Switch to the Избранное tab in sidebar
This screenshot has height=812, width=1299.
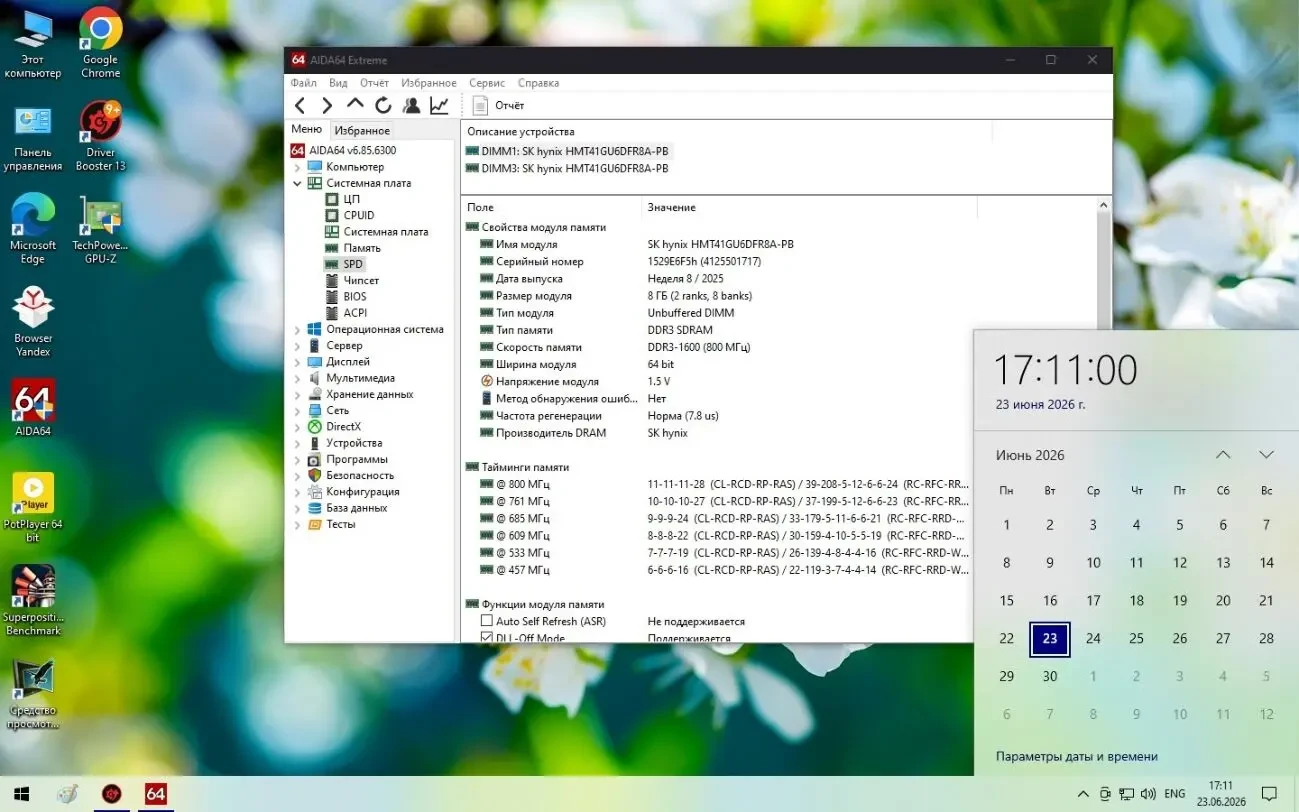coord(362,130)
